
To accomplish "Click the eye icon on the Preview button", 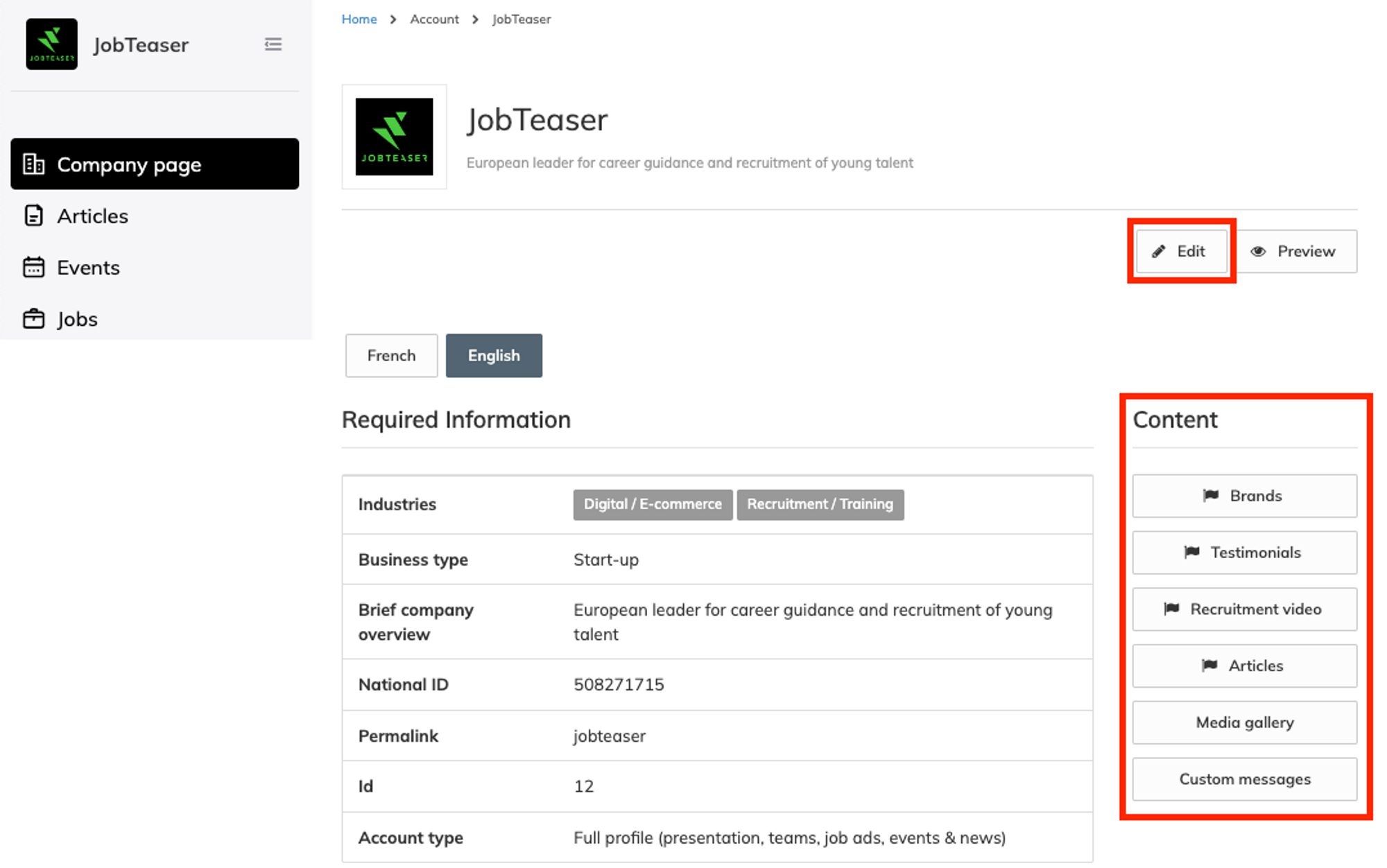I will click(1258, 252).
